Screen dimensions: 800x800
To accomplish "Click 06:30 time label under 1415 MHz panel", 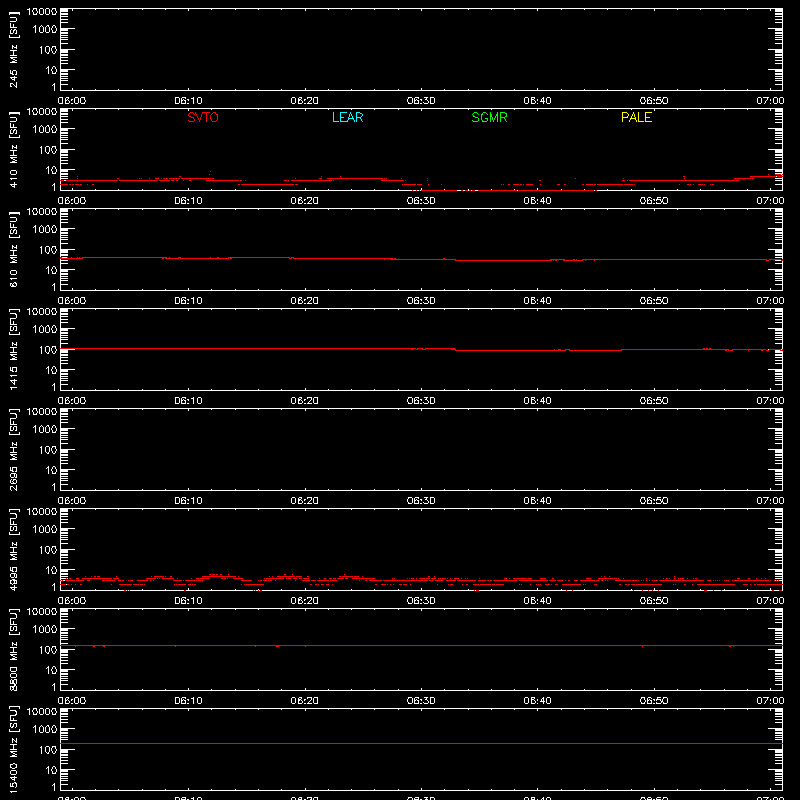I will coord(421,401).
